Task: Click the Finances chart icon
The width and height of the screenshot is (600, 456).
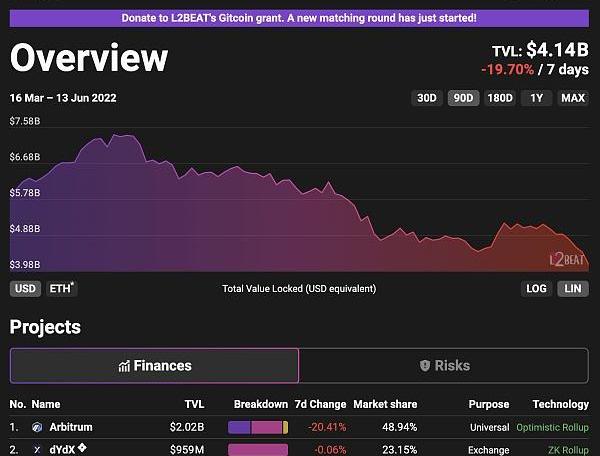Action: pos(124,366)
